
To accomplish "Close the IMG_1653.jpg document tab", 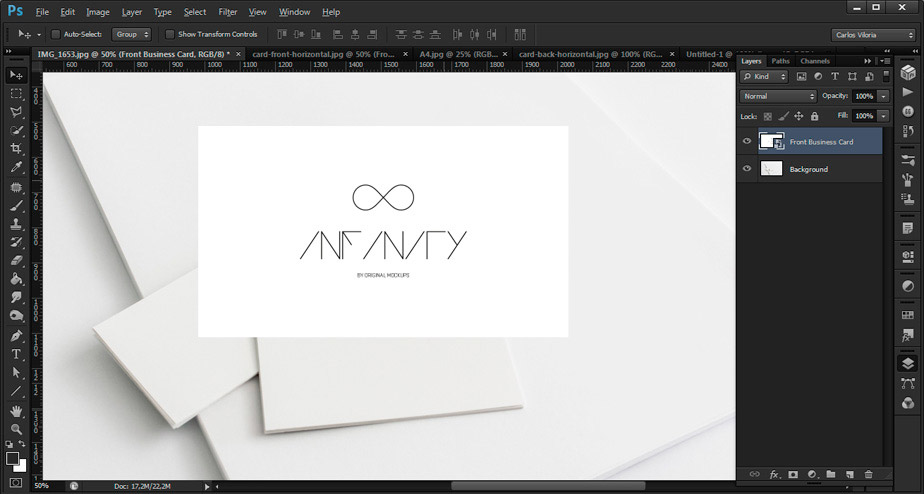I will click(x=238, y=54).
